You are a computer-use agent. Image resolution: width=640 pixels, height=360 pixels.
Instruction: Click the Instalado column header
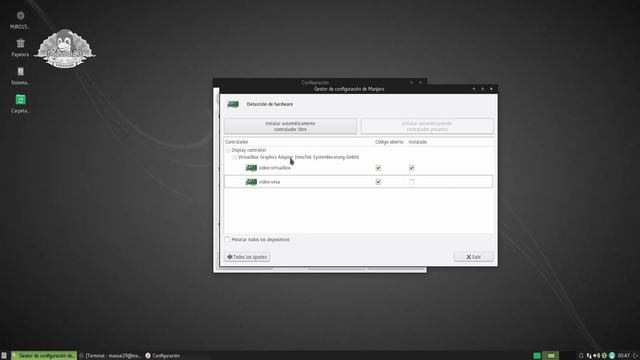point(418,142)
